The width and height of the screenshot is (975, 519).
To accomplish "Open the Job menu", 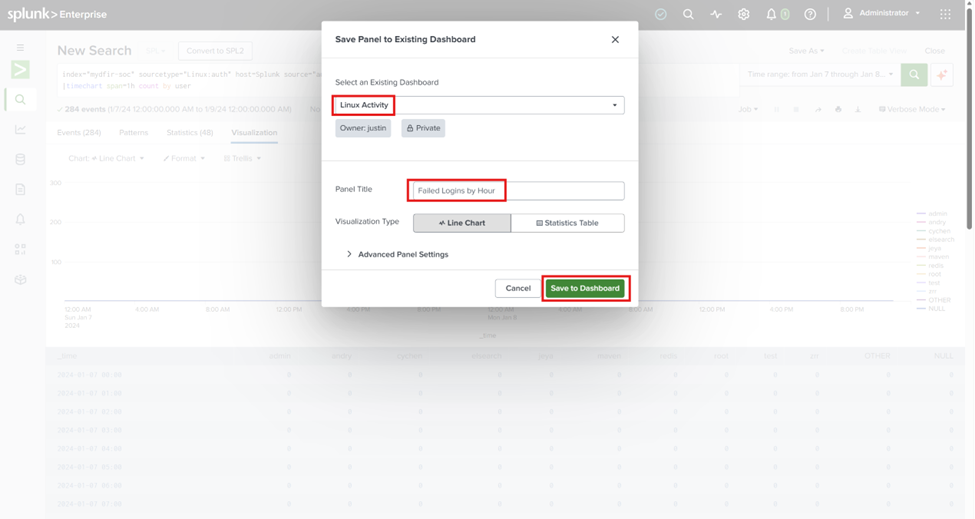I will coord(748,109).
